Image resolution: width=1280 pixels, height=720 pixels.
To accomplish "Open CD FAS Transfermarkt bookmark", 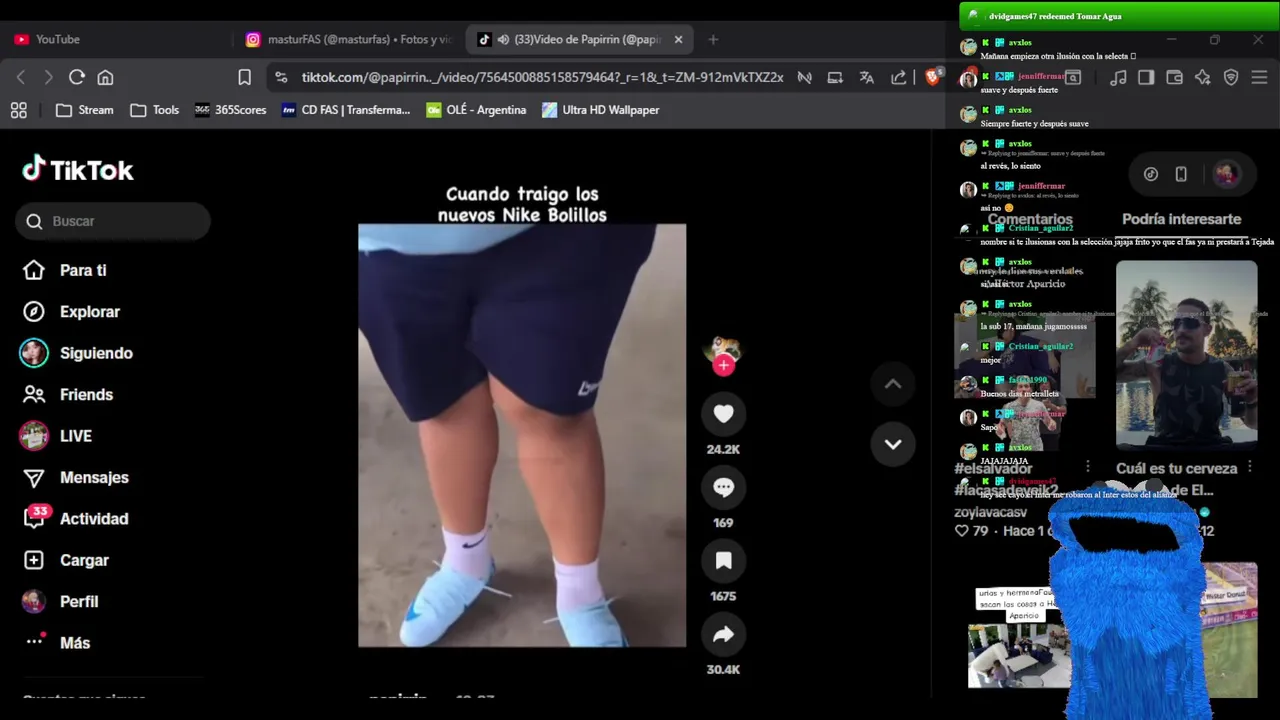I will 346,110.
